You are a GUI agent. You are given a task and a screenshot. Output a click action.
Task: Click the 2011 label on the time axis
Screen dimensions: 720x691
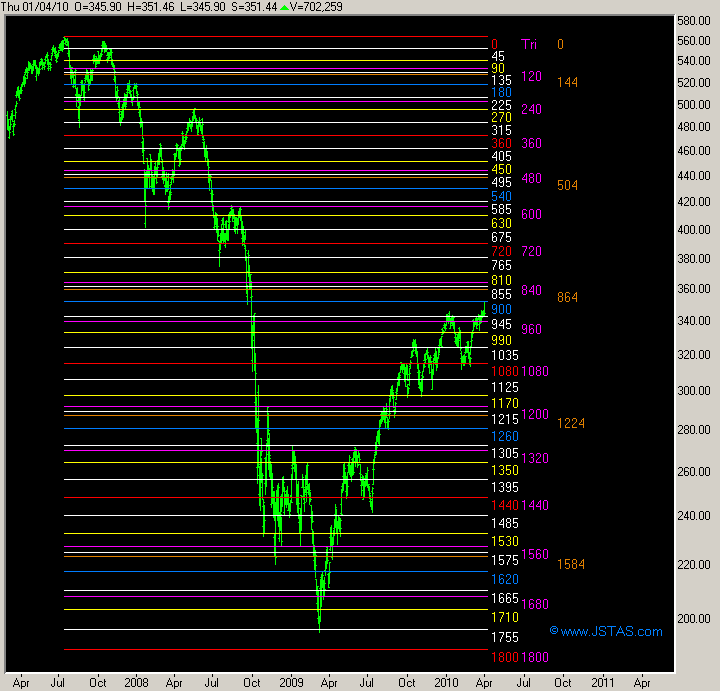602,681
